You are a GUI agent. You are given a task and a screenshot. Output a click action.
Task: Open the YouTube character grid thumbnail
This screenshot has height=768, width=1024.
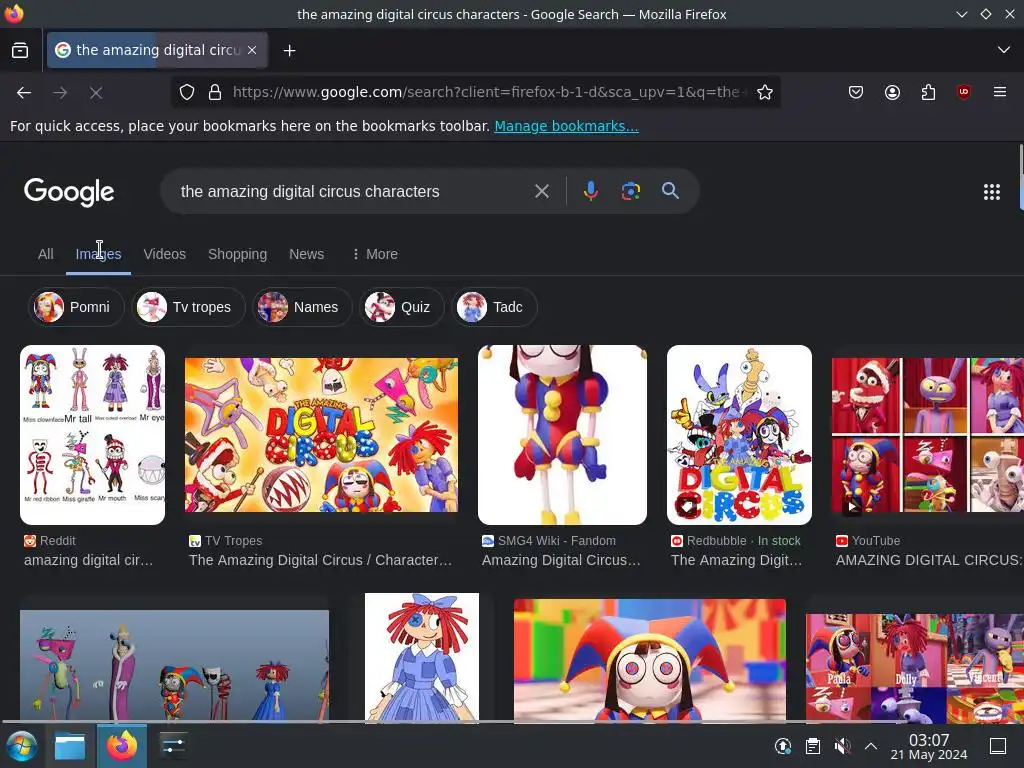pos(927,435)
